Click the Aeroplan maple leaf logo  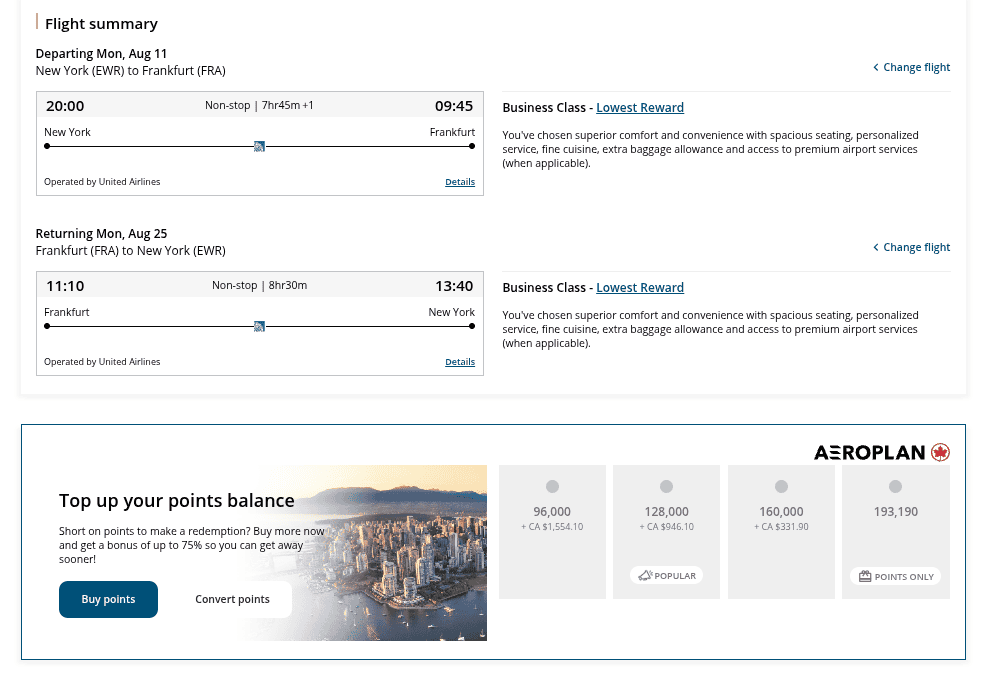click(939, 453)
